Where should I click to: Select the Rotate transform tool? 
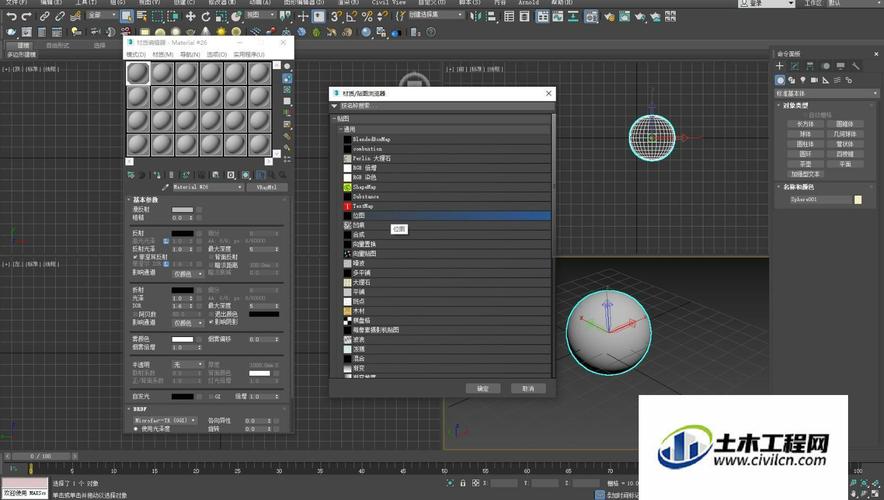point(206,16)
